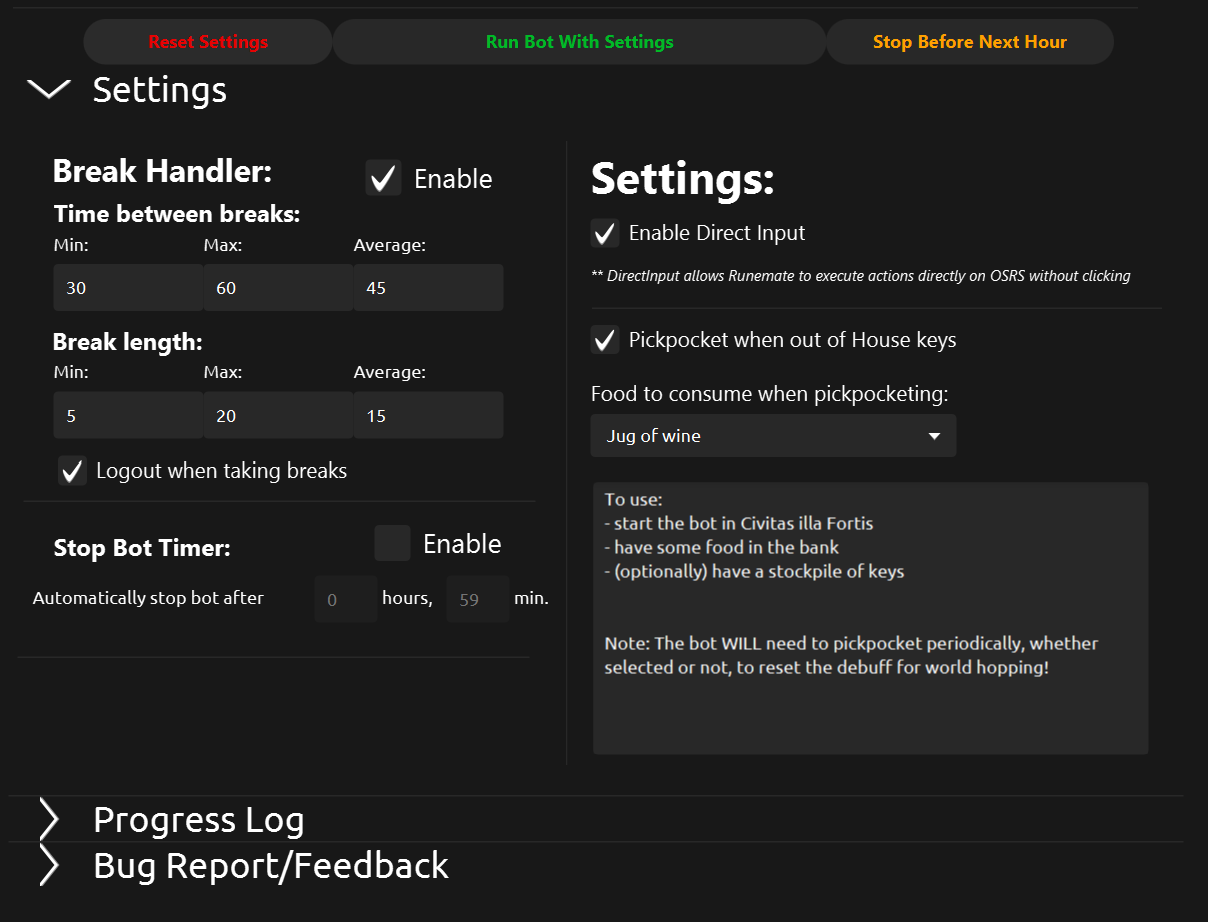This screenshot has width=1208, height=922.
Task: Uncheck Enable Direct Input
Action: click(x=605, y=233)
